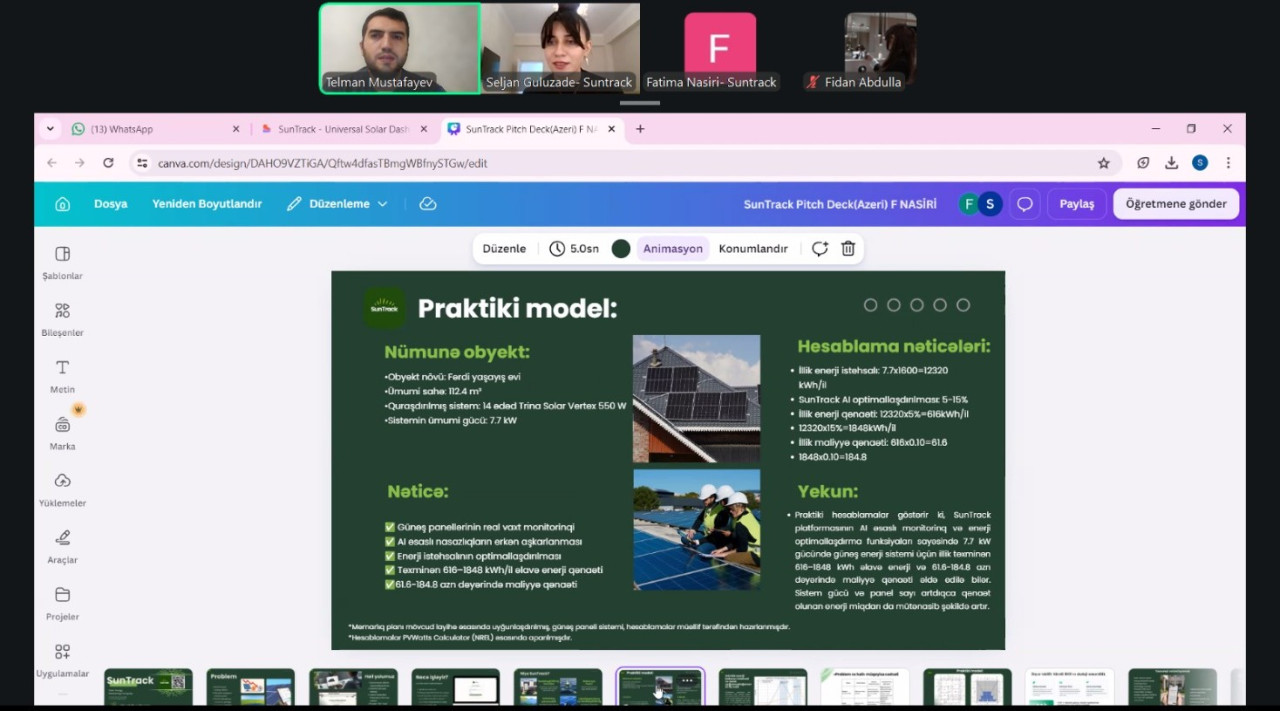This screenshot has height=711, width=1280.
Task: Select the workers on solar panels photo
Action: (x=696, y=530)
